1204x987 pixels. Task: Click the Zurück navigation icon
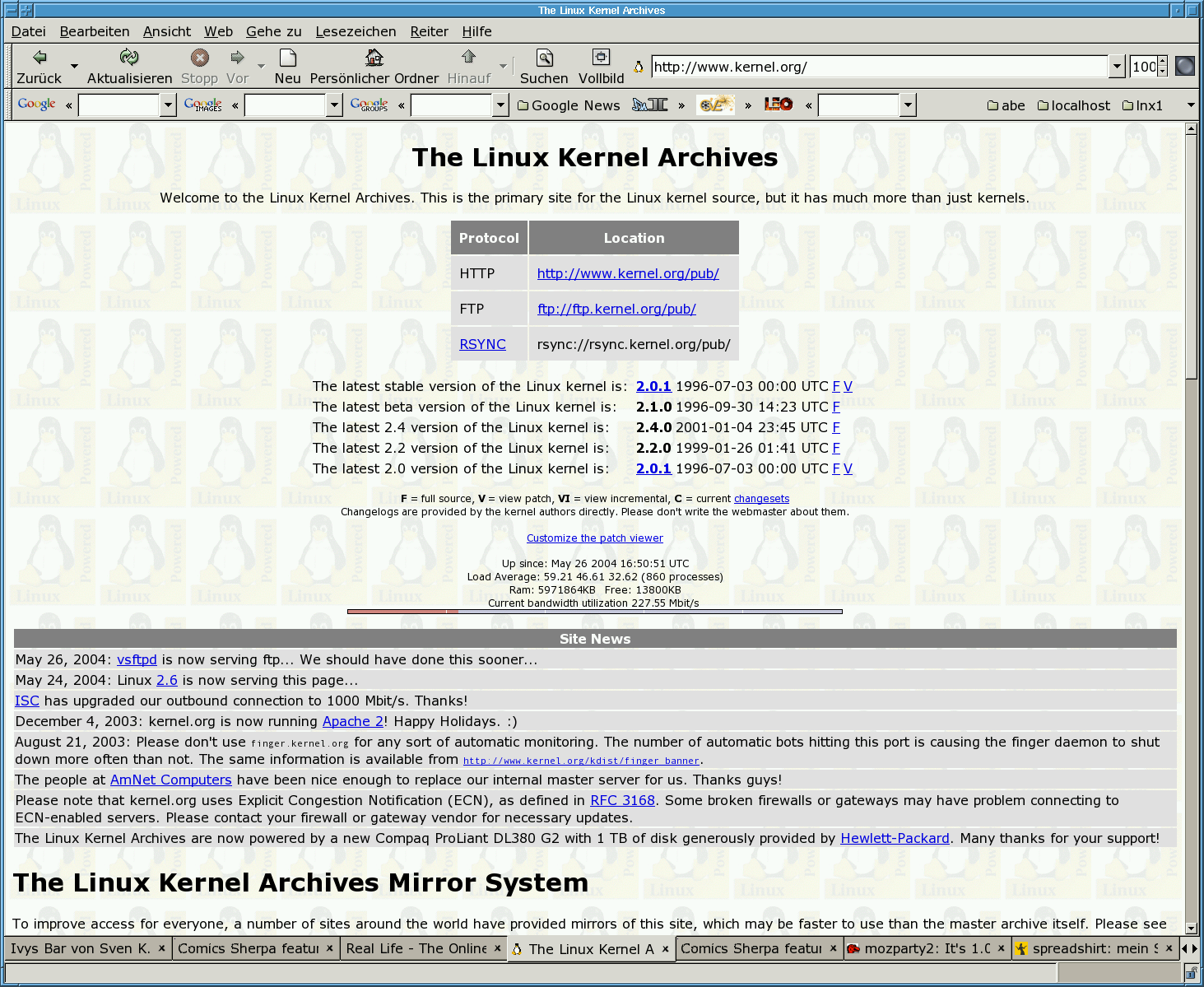[39, 57]
